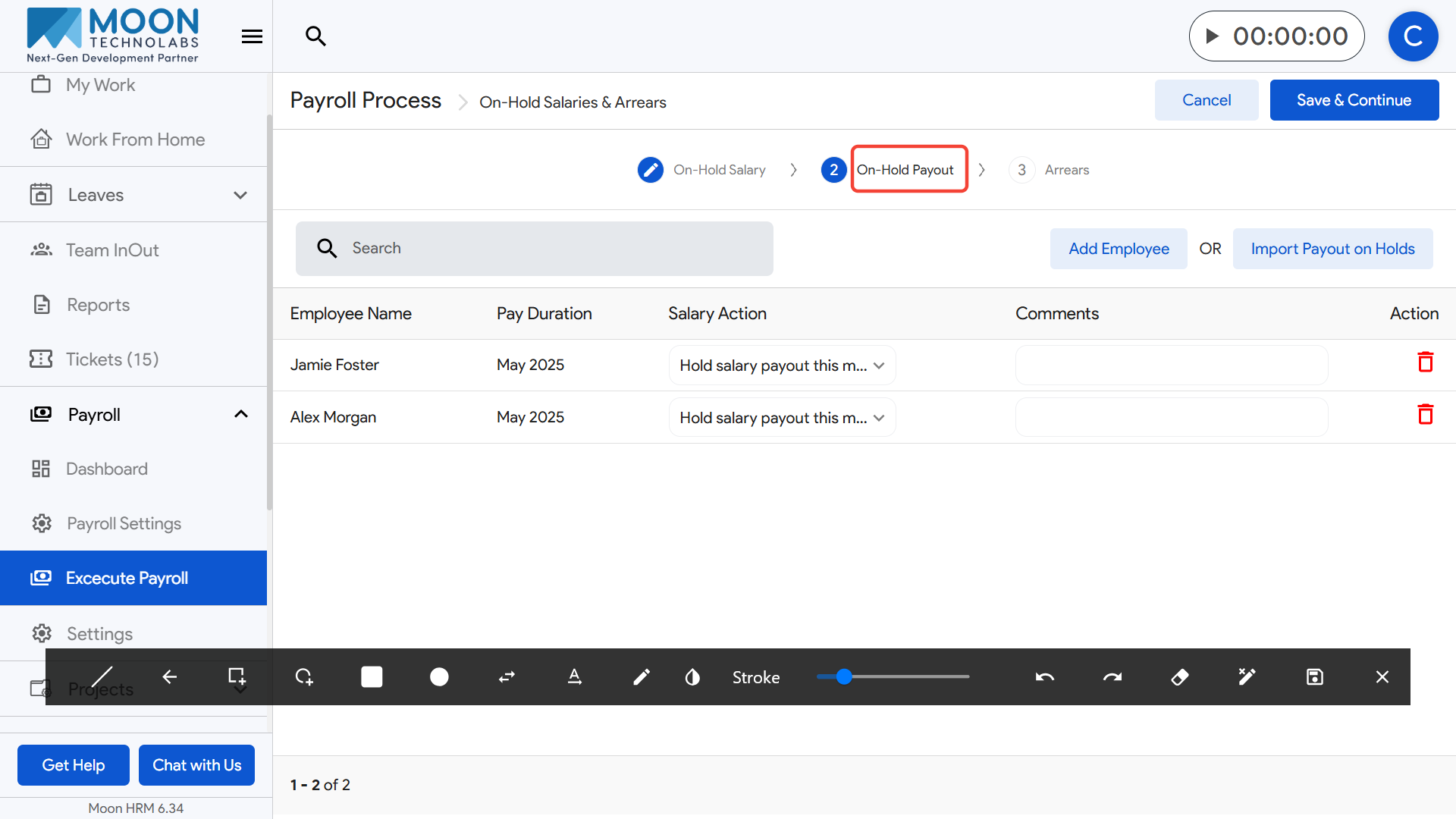The height and width of the screenshot is (819, 1456).
Task: Adjust the Stroke width slider
Action: pyautogui.click(x=844, y=677)
